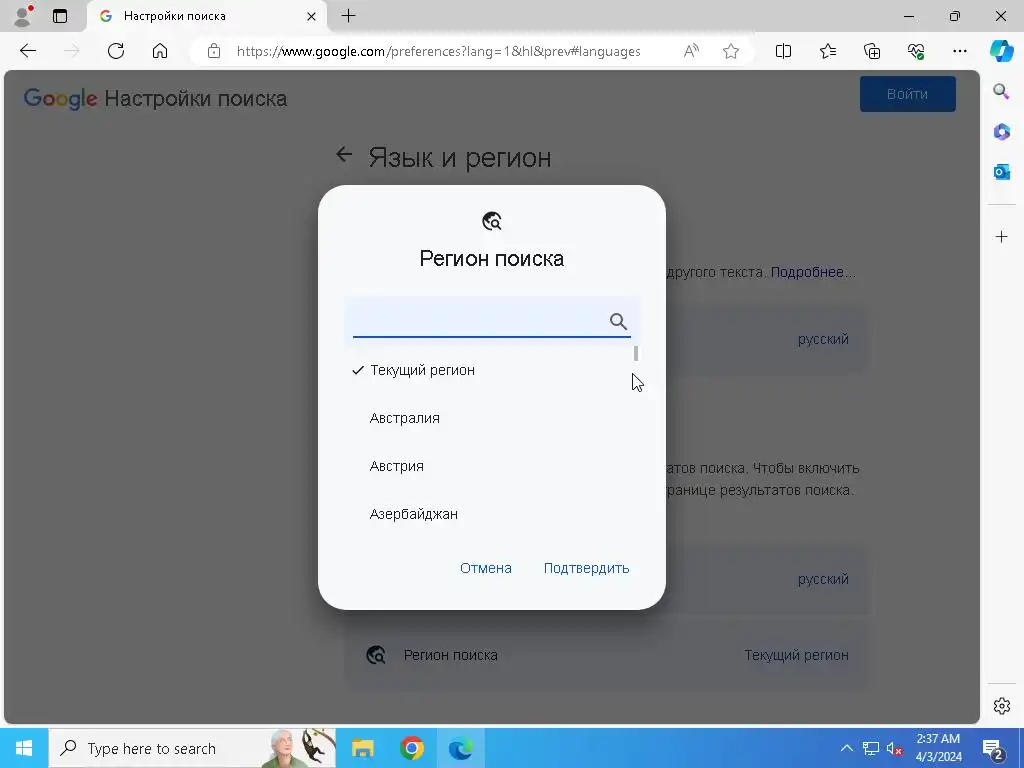This screenshot has width=1024, height=768.
Task: Open a new browser tab
Action: tap(349, 16)
